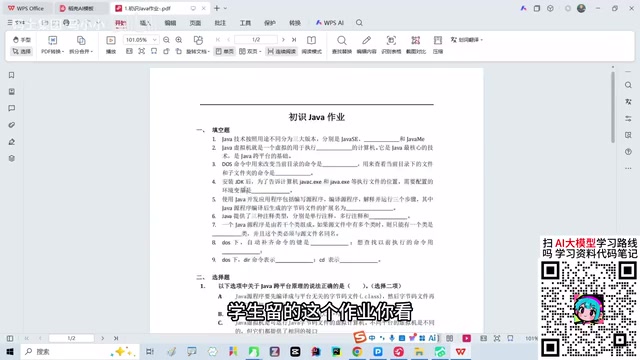Open the 101.05% zoom combo box
Image resolution: width=640 pixels, height=360 pixels.
tap(141, 40)
